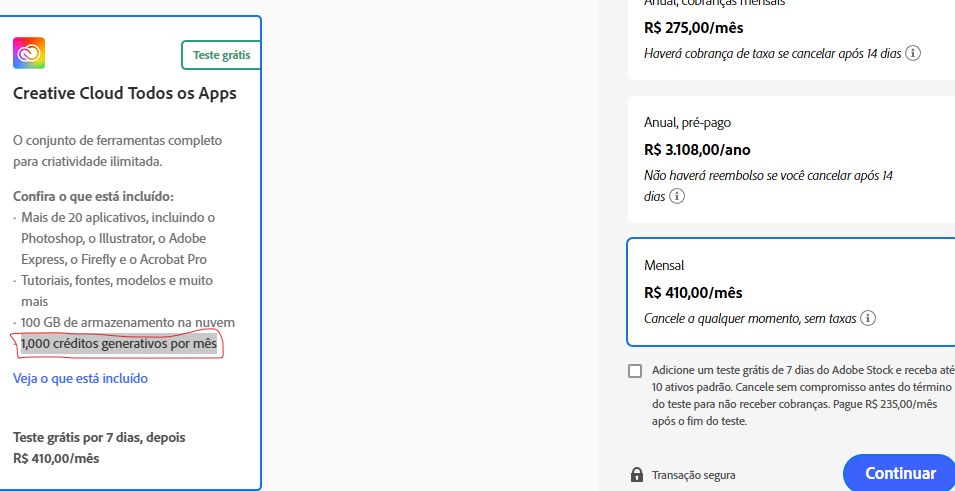Open info icon next to sem taxas
This screenshot has width=955, height=491.
click(869, 318)
